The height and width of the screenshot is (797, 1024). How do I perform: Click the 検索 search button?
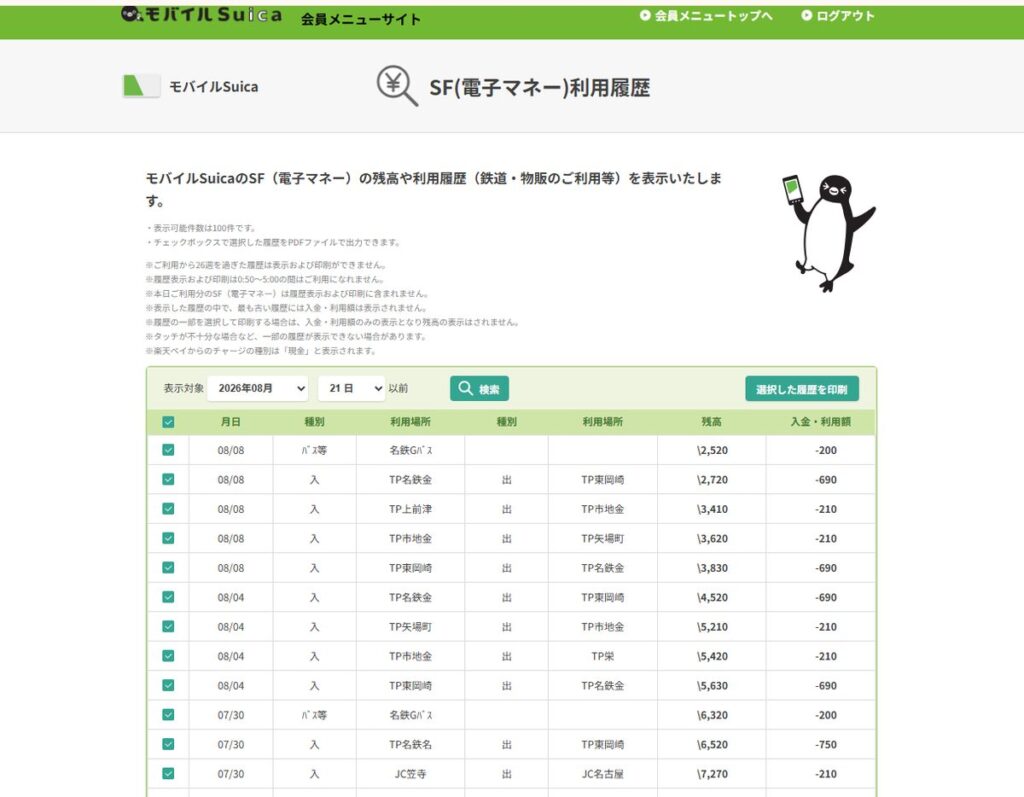479,389
